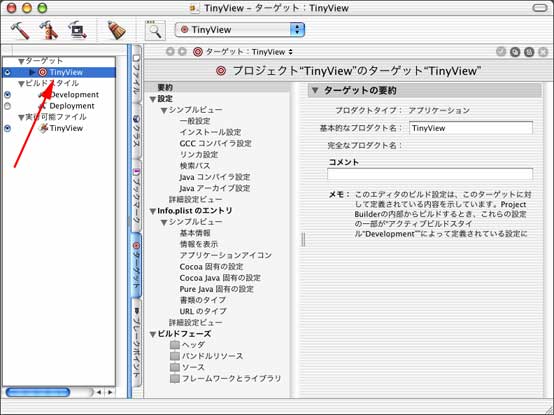This screenshot has width=554, height=415.
Task: Collapse the 設定 section
Action: (x=153, y=99)
